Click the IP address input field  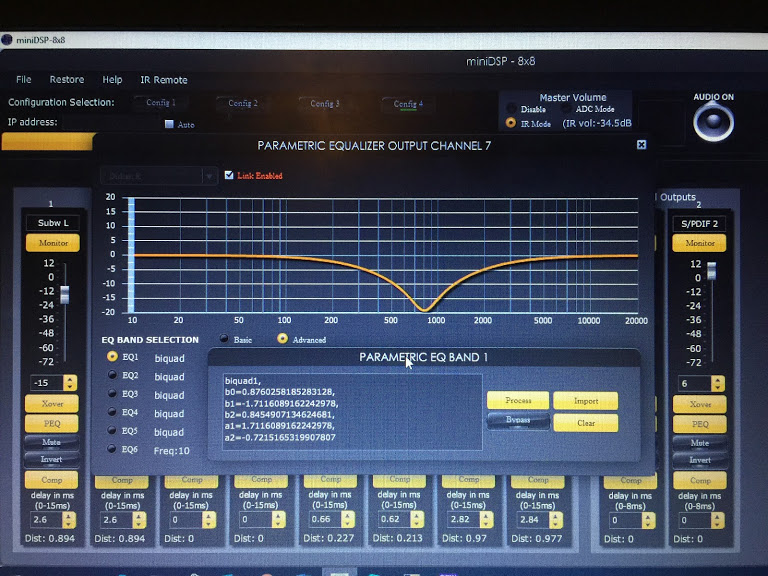click(x=109, y=122)
